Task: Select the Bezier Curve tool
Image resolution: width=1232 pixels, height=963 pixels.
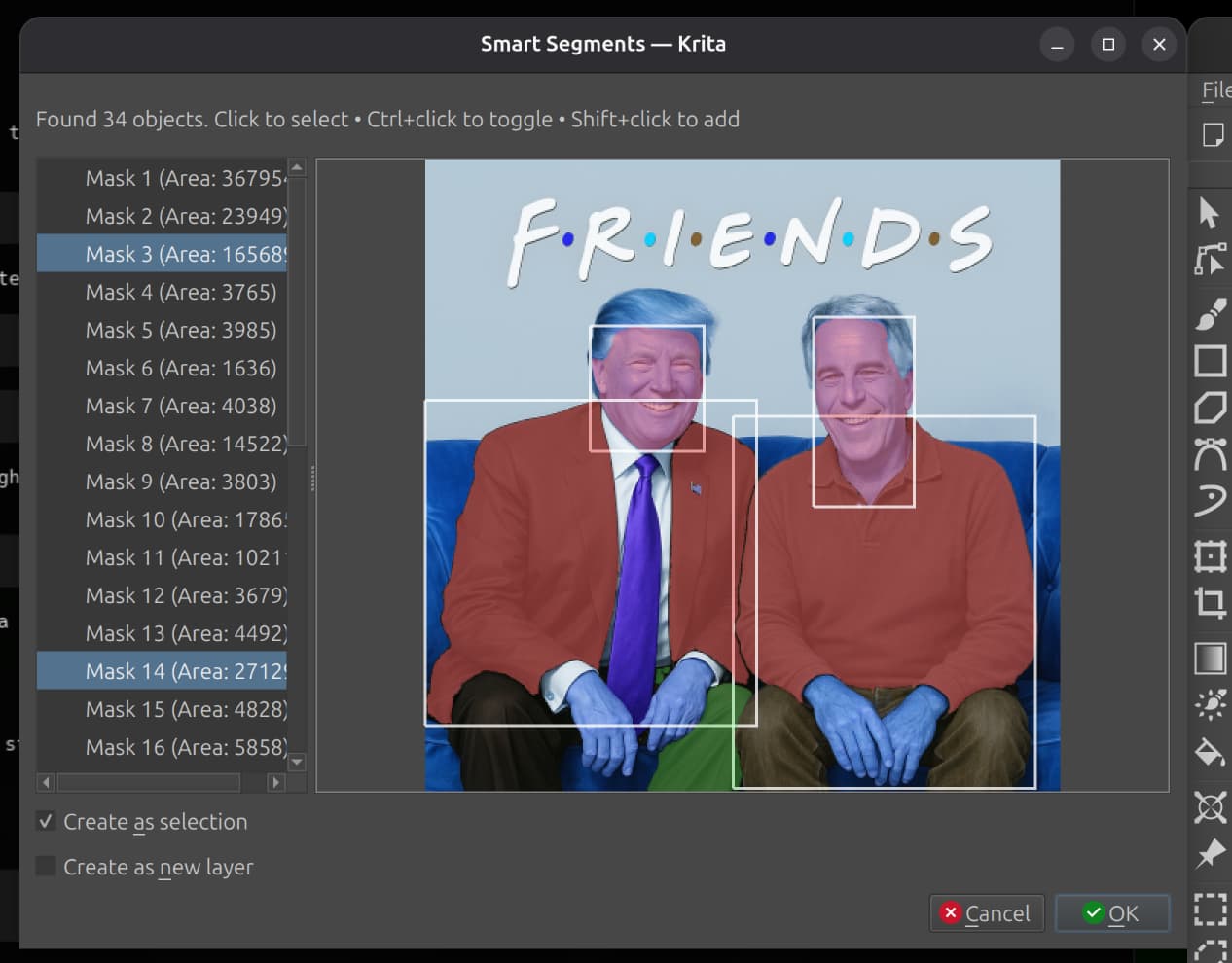Action: coord(1210,455)
